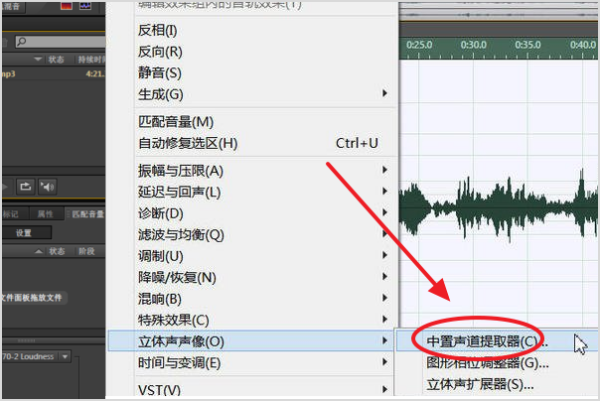Click the arrow beside 时间与变调(E)

tap(385, 362)
